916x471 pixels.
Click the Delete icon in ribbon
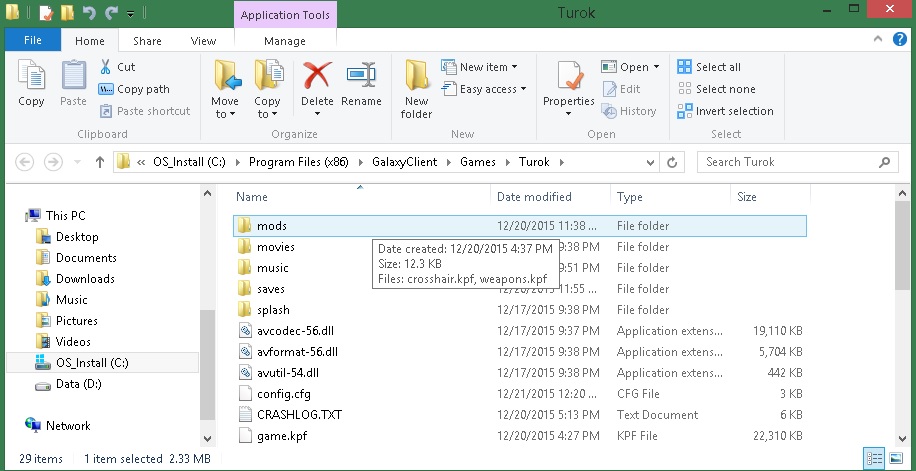click(x=317, y=77)
